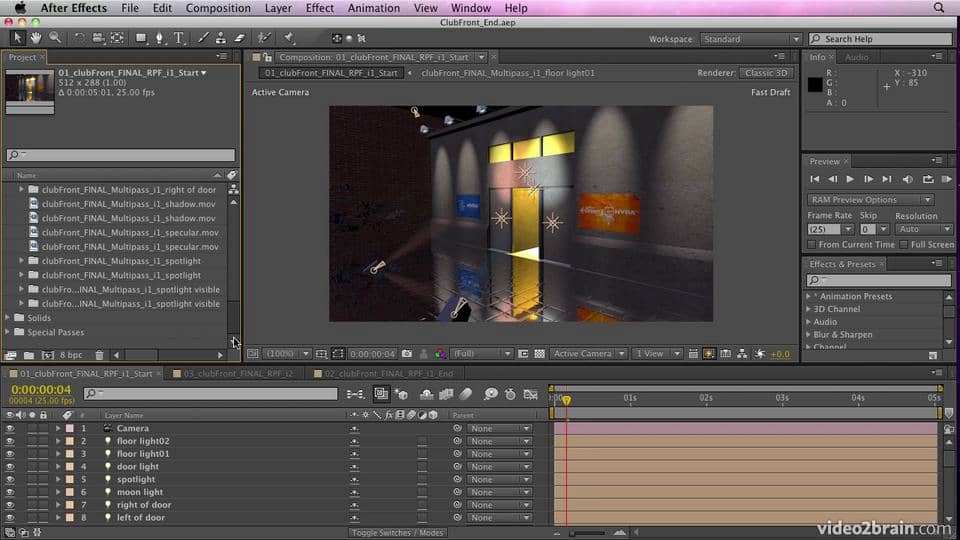960x540 pixels.
Task: Toggle visibility of right of door layer
Action: click(10, 505)
